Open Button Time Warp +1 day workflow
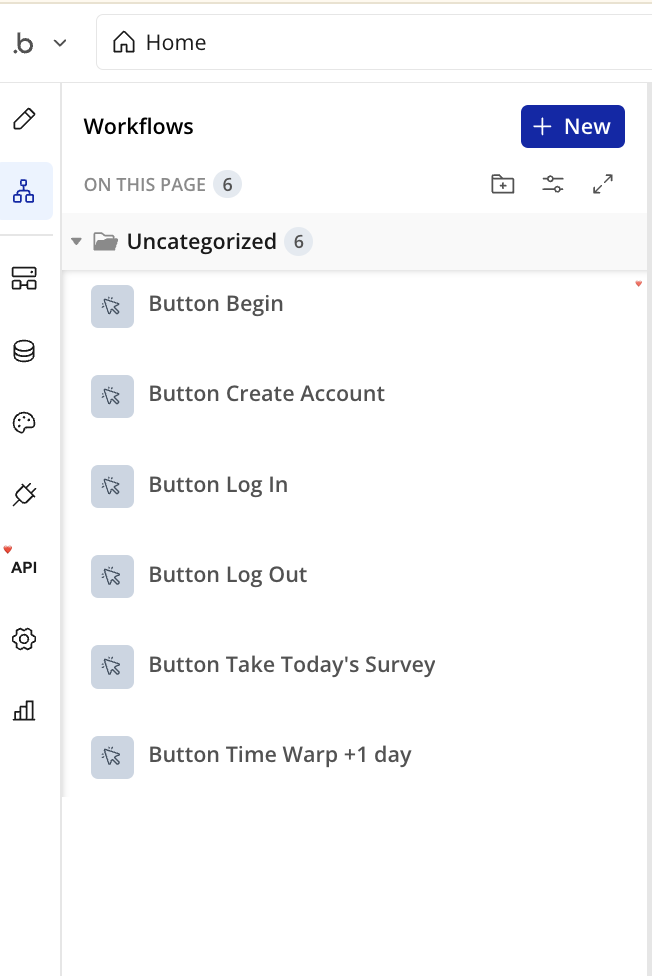This screenshot has width=652, height=976. point(355,756)
